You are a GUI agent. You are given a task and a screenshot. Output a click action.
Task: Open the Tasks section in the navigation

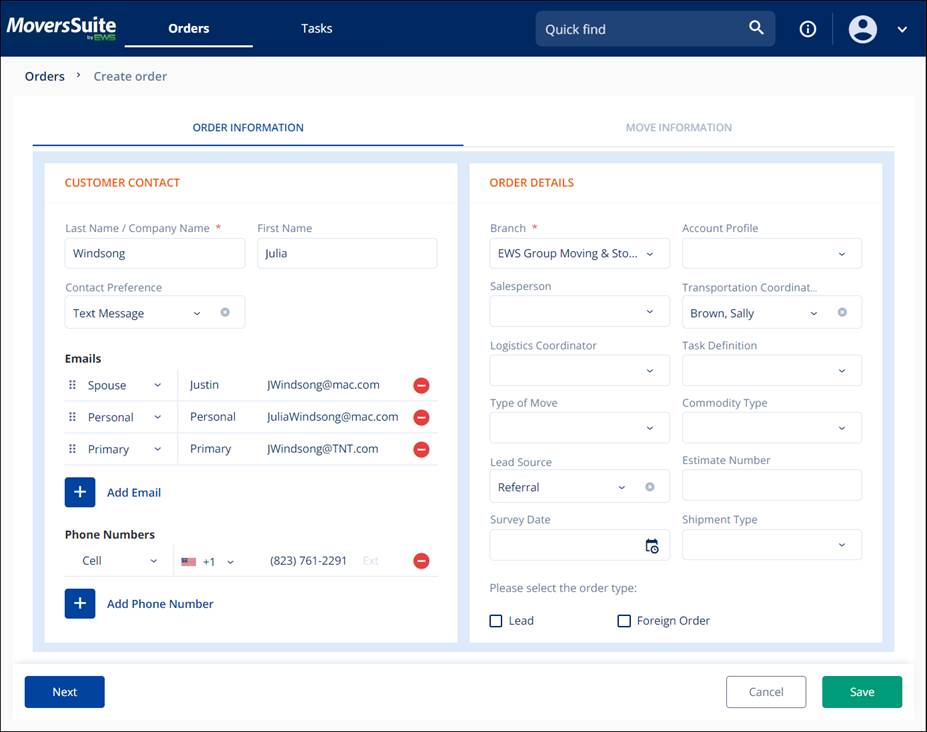(316, 28)
